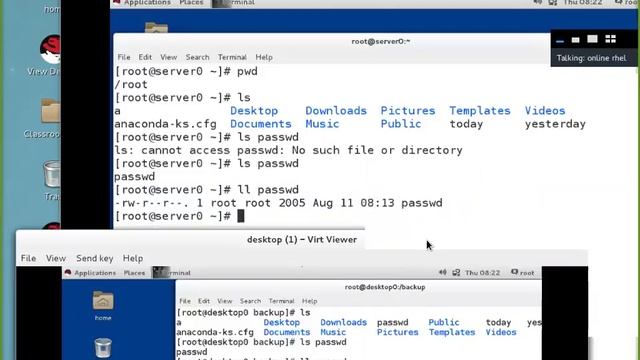Click Terminal icon in server0 top panel
The height and width of the screenshot is (360, 640).
[221, 3]
